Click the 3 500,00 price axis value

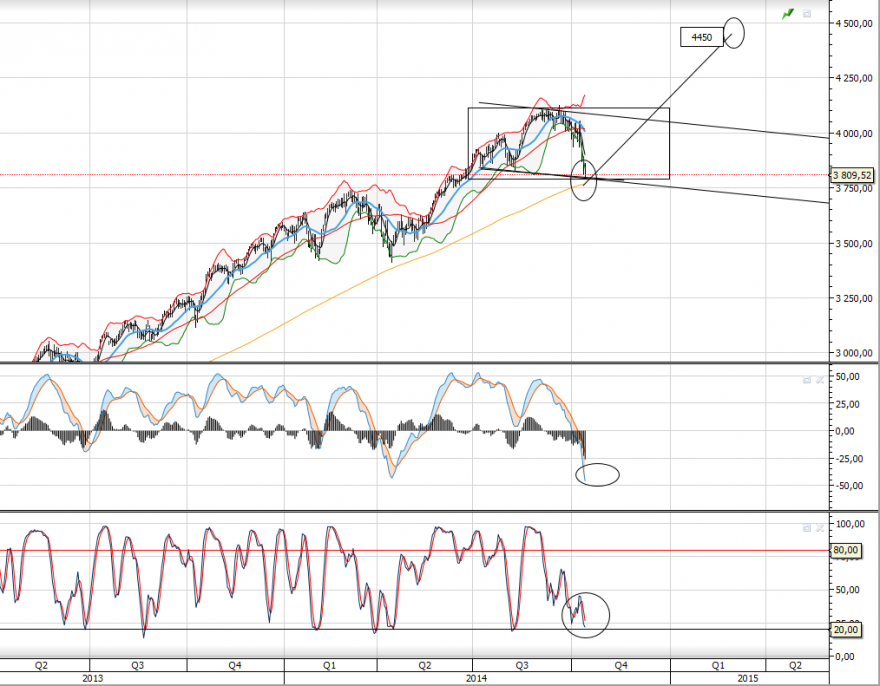click(x=854, y=244)
